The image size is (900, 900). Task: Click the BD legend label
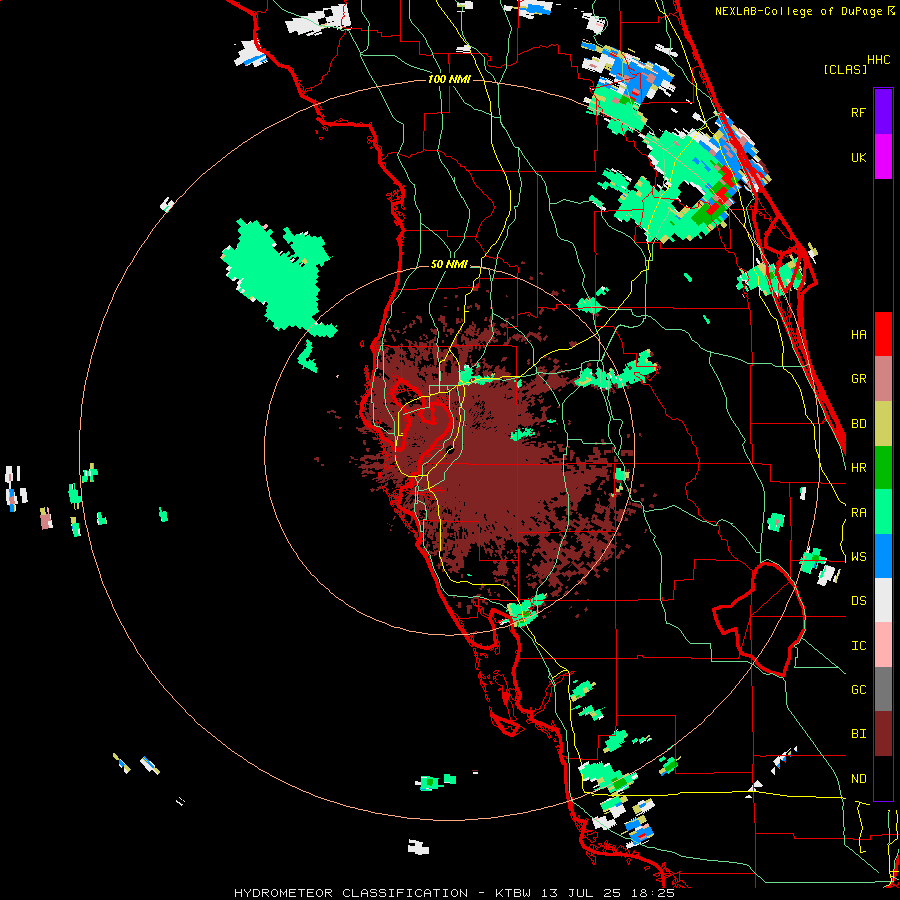click(x=858, y=424)
